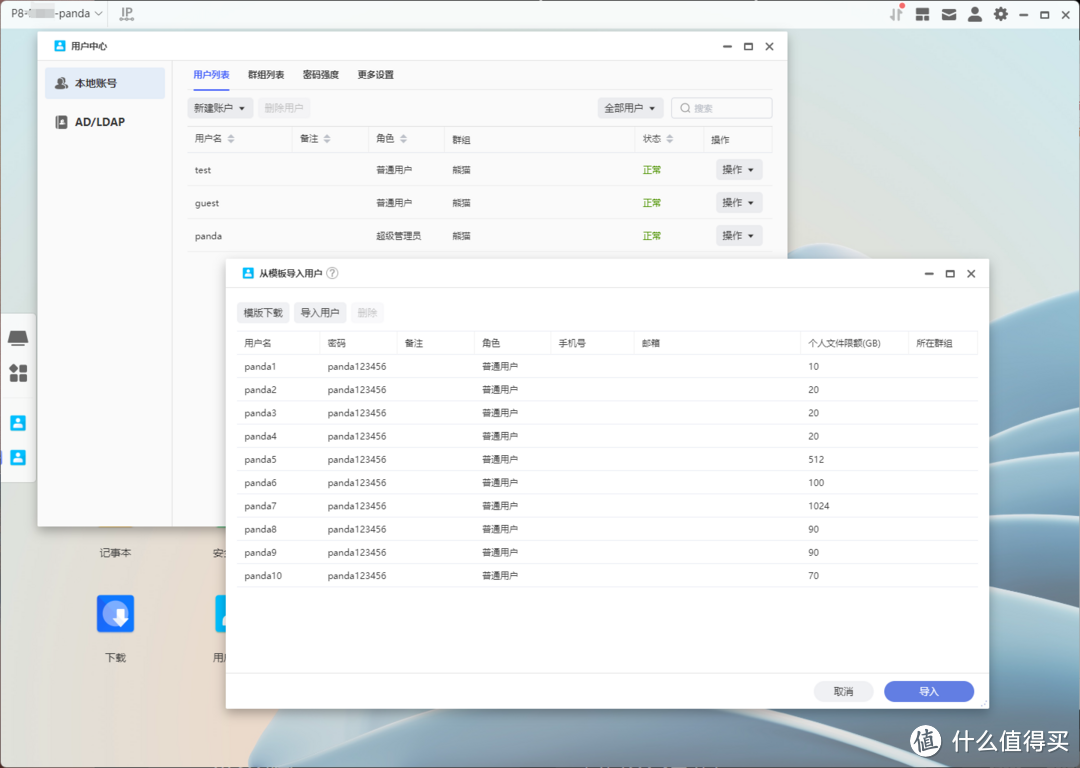
Task: Open the mail notification icon in top bar
Action: pos(948,13)
